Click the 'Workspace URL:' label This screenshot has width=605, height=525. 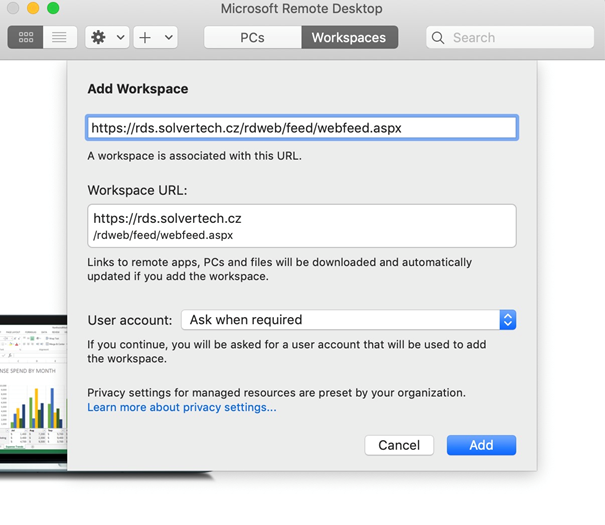point(137,190)
